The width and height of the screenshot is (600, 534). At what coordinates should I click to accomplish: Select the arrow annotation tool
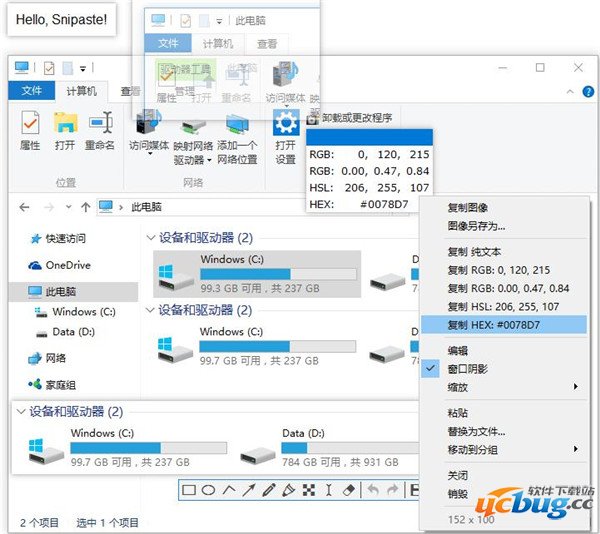pos(249,490)
